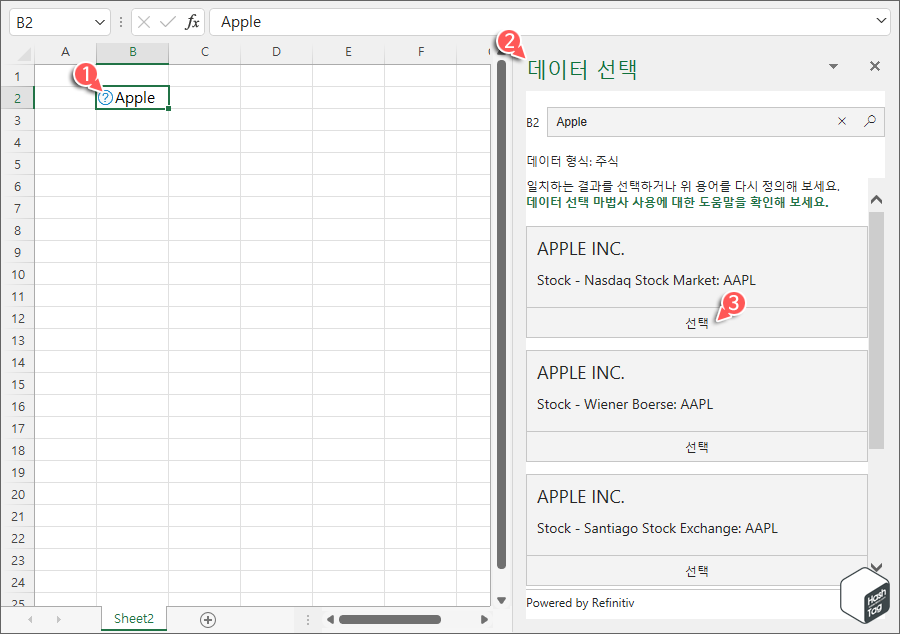Click the pane scrollbar down arrow
The width and height of the screenshot is (900, 634).
coord(877,567)
